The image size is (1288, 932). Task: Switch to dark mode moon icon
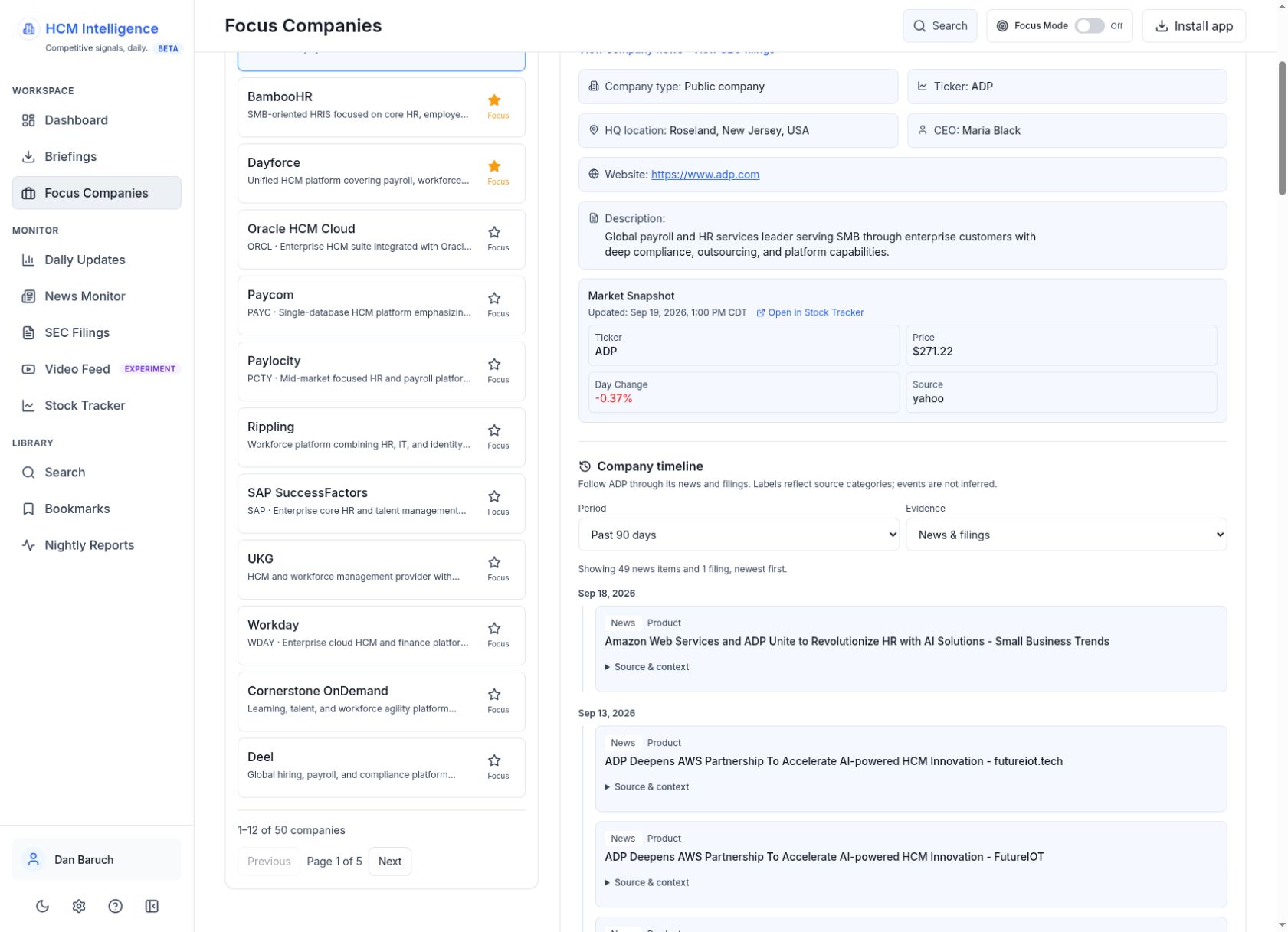click(x=43, y=906)
